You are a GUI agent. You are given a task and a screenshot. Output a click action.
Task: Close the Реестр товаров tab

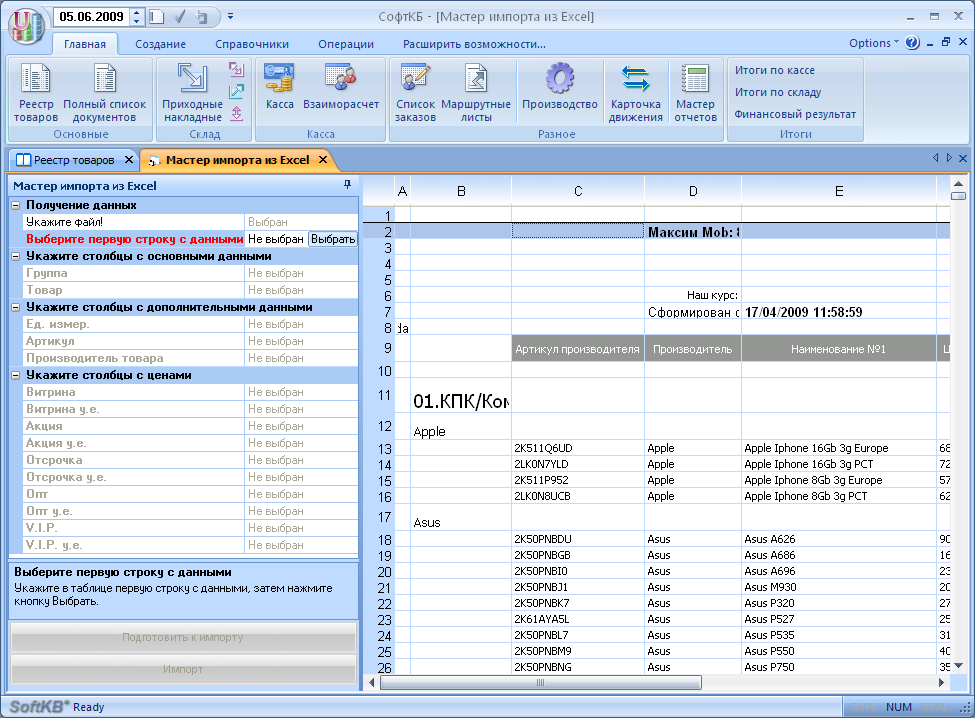(x=129, y=160)
